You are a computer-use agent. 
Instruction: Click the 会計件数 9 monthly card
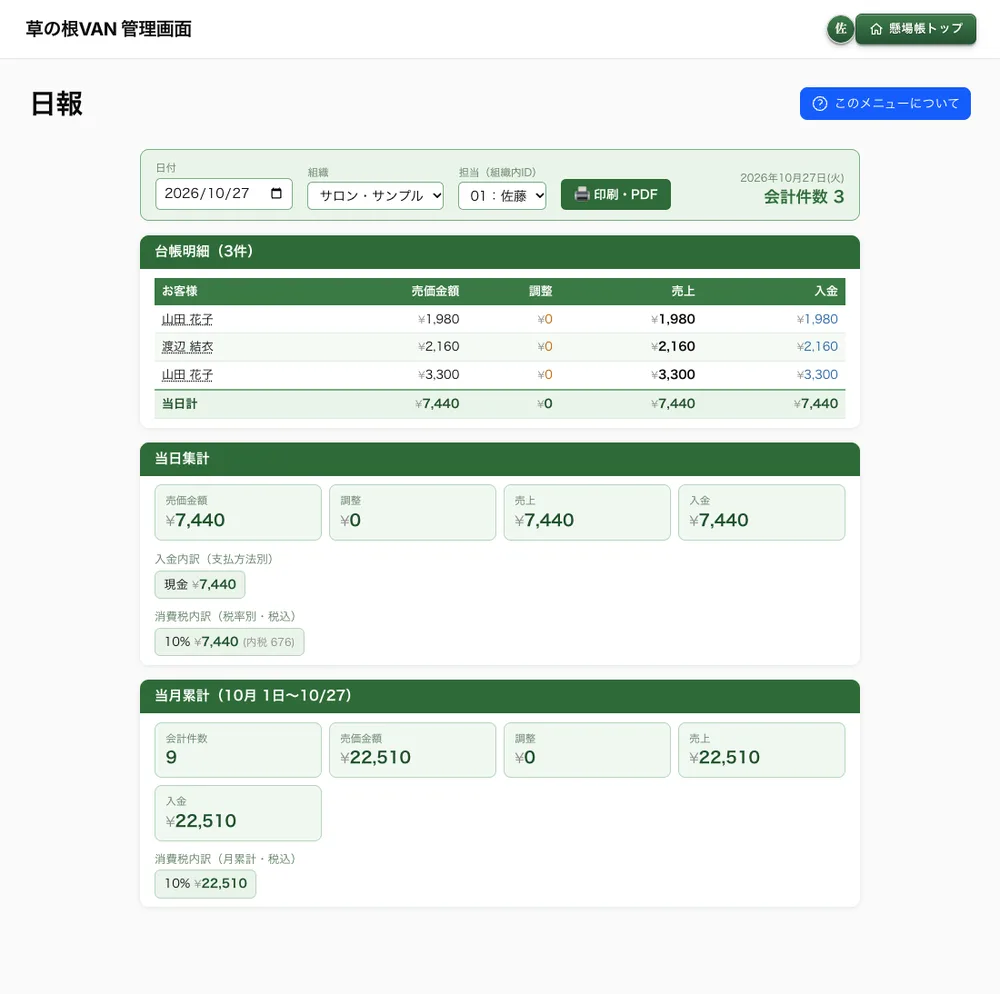[238, 750]
